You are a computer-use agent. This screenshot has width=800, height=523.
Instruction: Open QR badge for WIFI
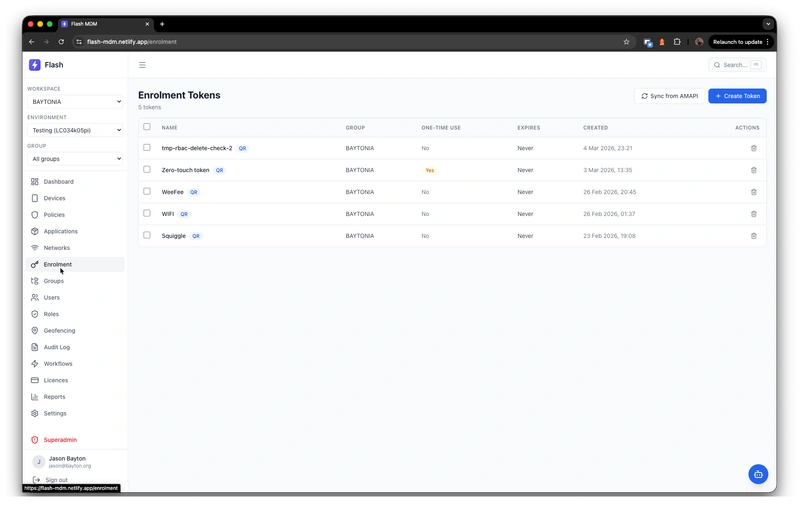tap(184, 214)
